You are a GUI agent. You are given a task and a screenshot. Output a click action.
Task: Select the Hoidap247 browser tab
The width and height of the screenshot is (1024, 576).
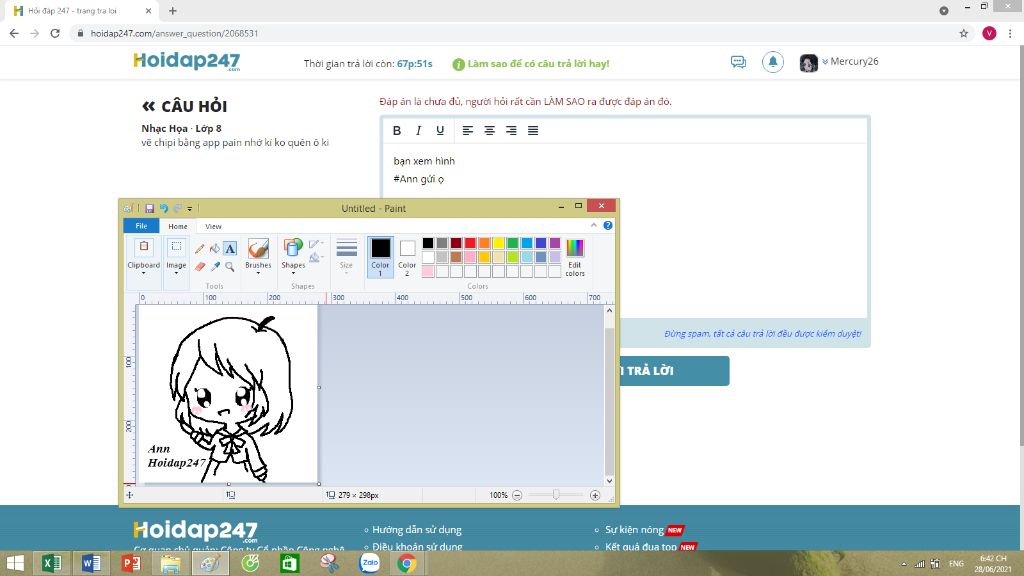point(82,11)
